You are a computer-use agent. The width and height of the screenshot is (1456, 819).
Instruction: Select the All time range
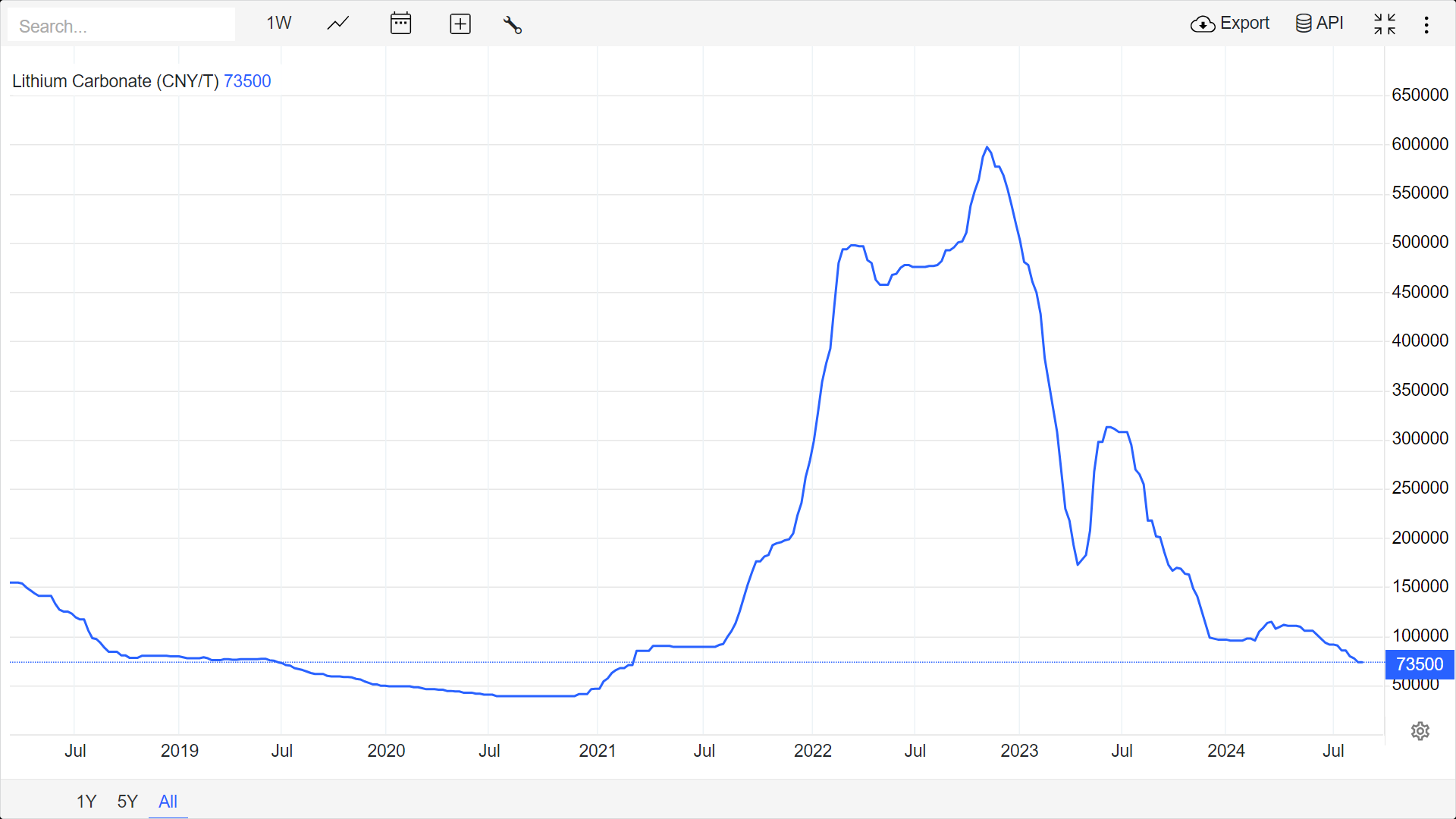168,802
